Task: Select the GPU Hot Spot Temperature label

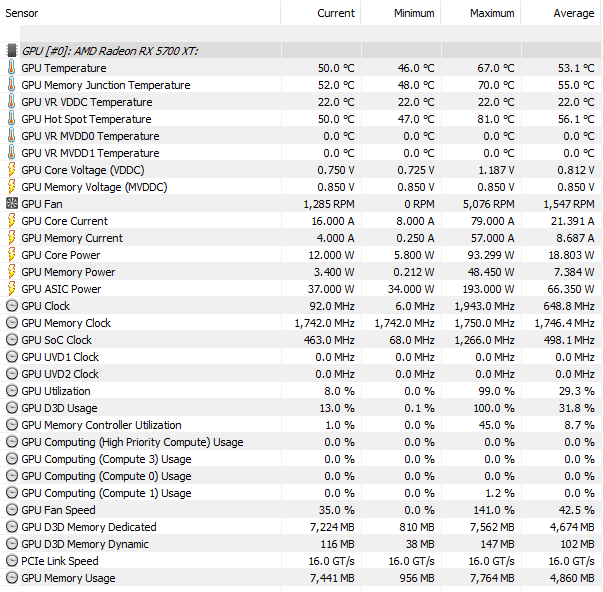Action: point(86,119)
